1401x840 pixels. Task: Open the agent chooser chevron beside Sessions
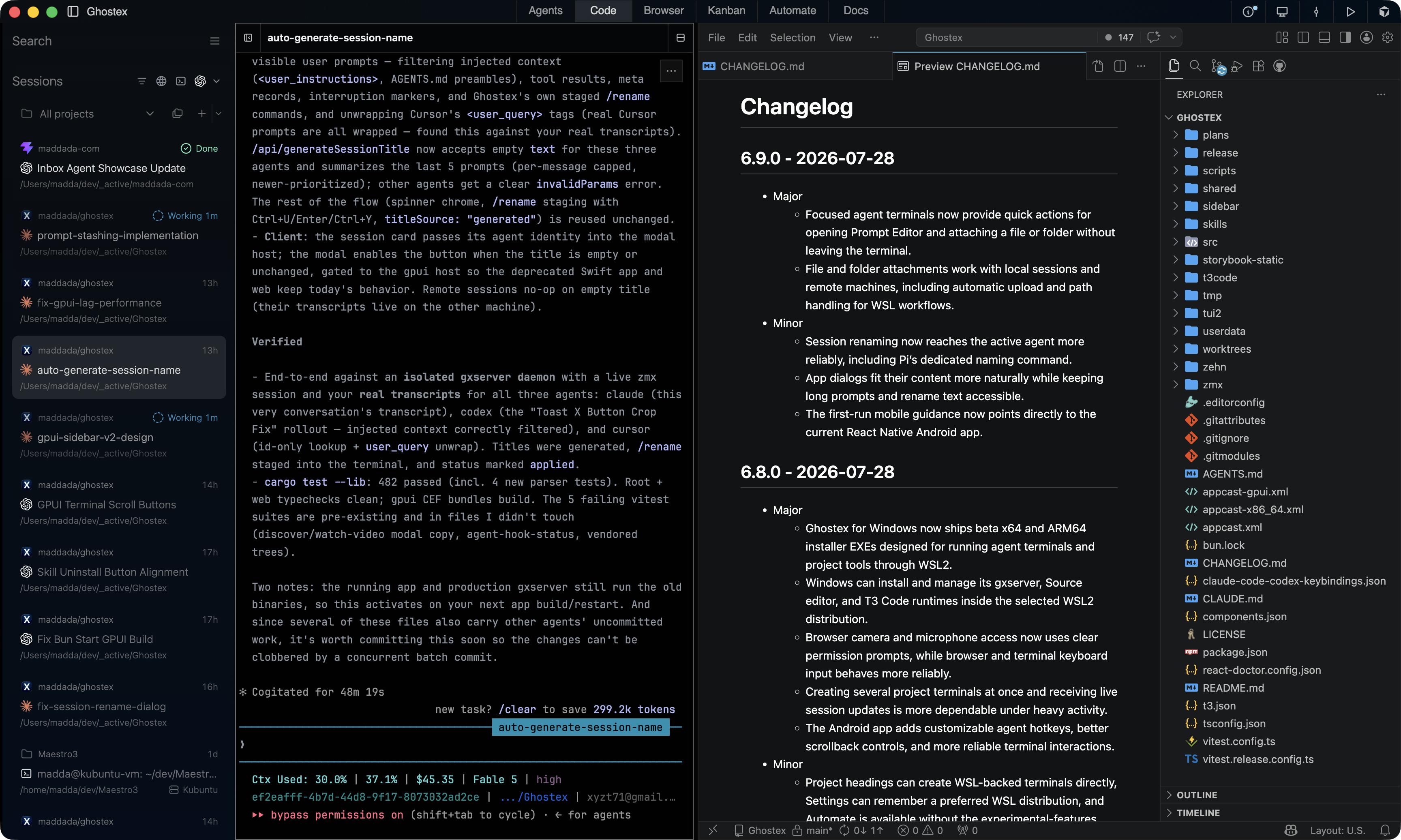tap(217, 81)
